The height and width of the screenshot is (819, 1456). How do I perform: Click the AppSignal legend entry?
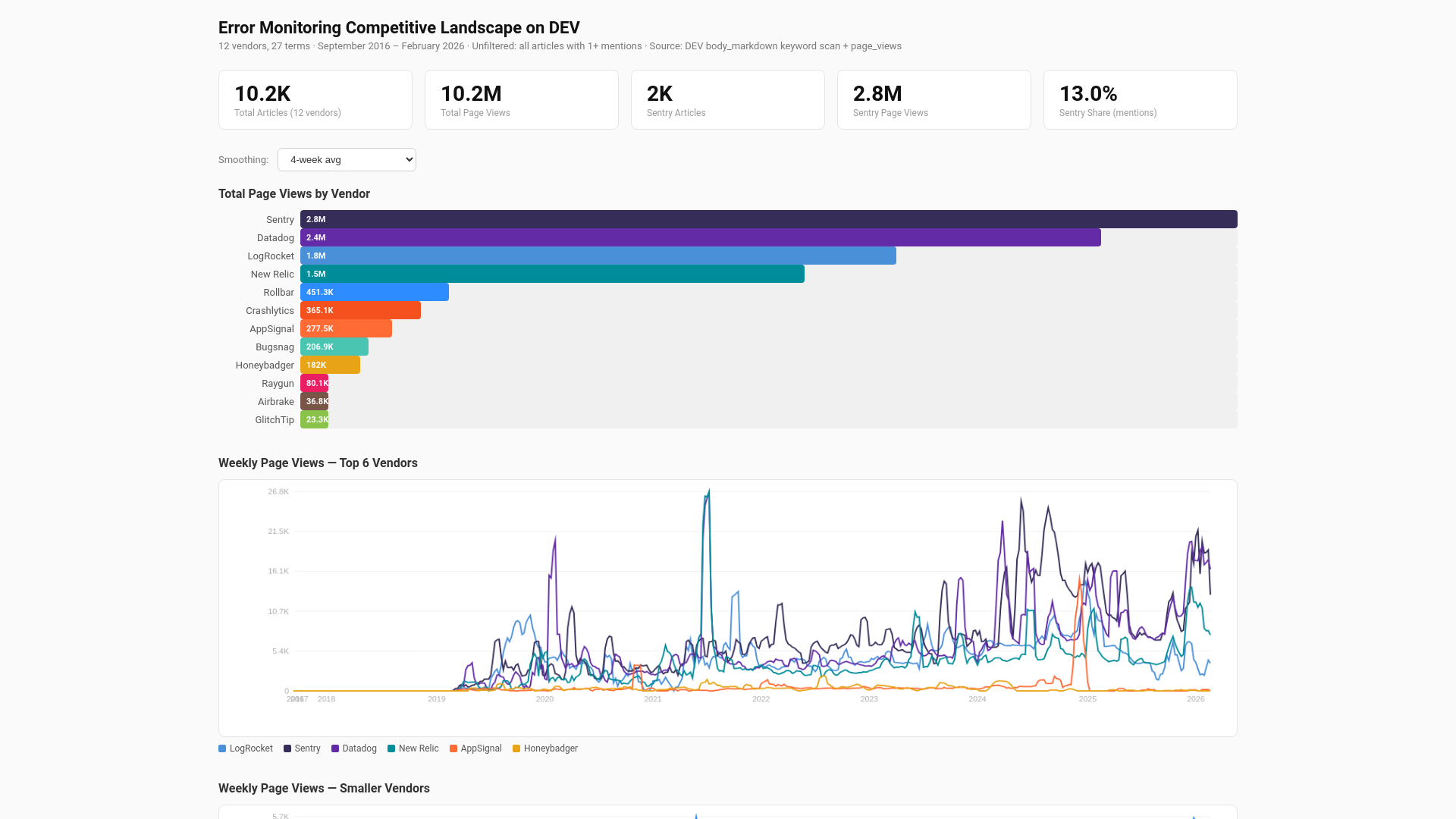coord(475,748)
